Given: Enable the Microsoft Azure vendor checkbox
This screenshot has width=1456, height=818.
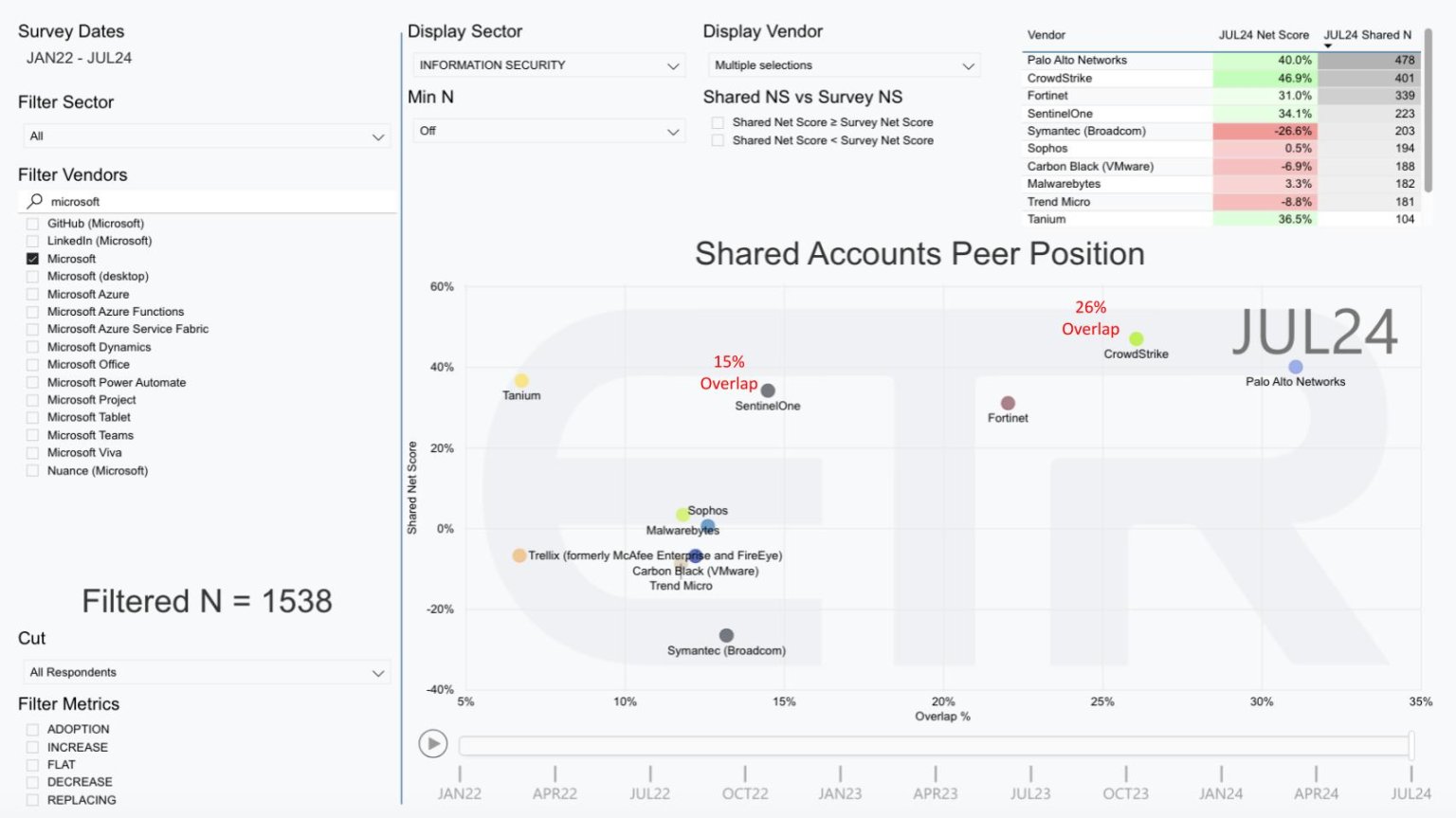Looking at the screenshot, I should [33, 294].
